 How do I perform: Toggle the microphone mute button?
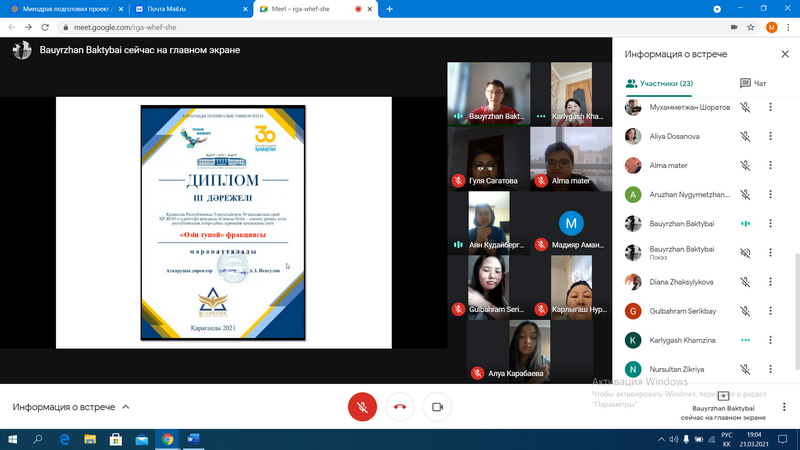(x=362, y=407)
